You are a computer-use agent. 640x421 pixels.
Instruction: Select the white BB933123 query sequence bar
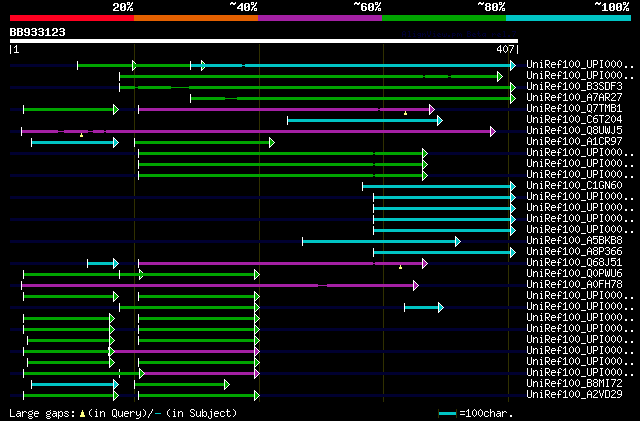tap(264, 41)
